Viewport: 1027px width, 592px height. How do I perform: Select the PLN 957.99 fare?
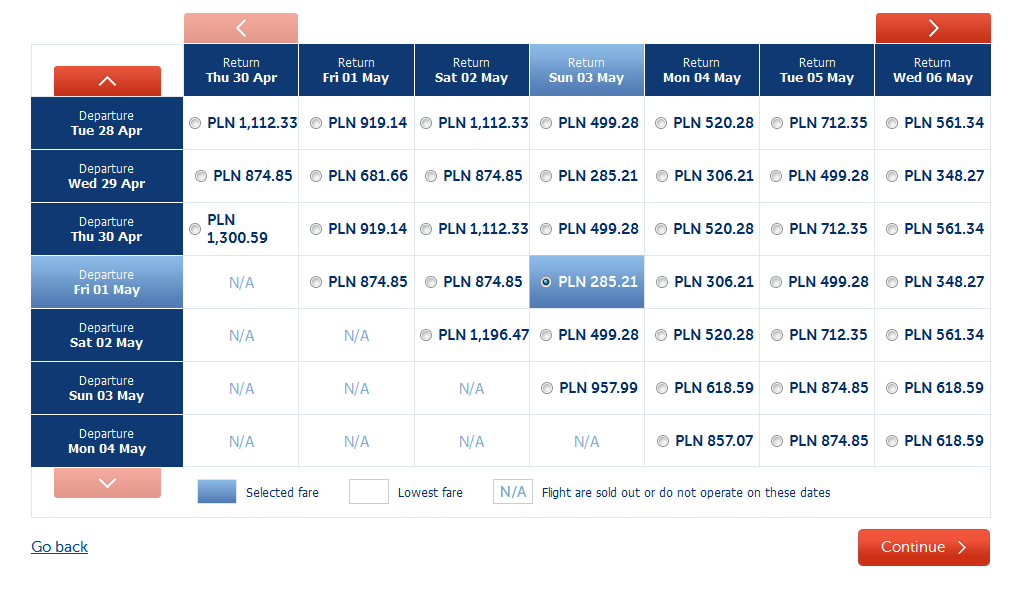pos(547,388)
